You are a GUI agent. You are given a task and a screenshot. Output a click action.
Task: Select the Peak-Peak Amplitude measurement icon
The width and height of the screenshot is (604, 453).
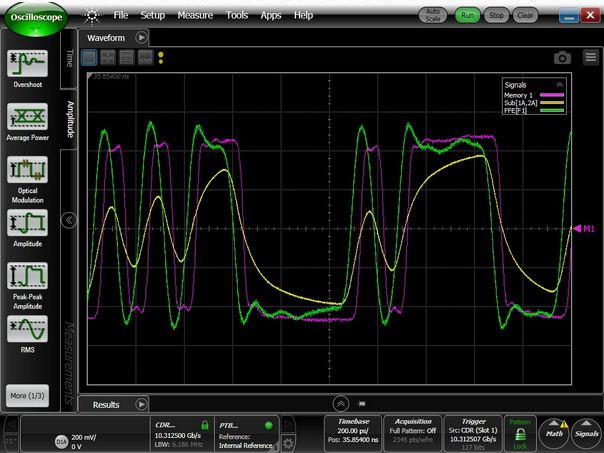tap(27, 276)
